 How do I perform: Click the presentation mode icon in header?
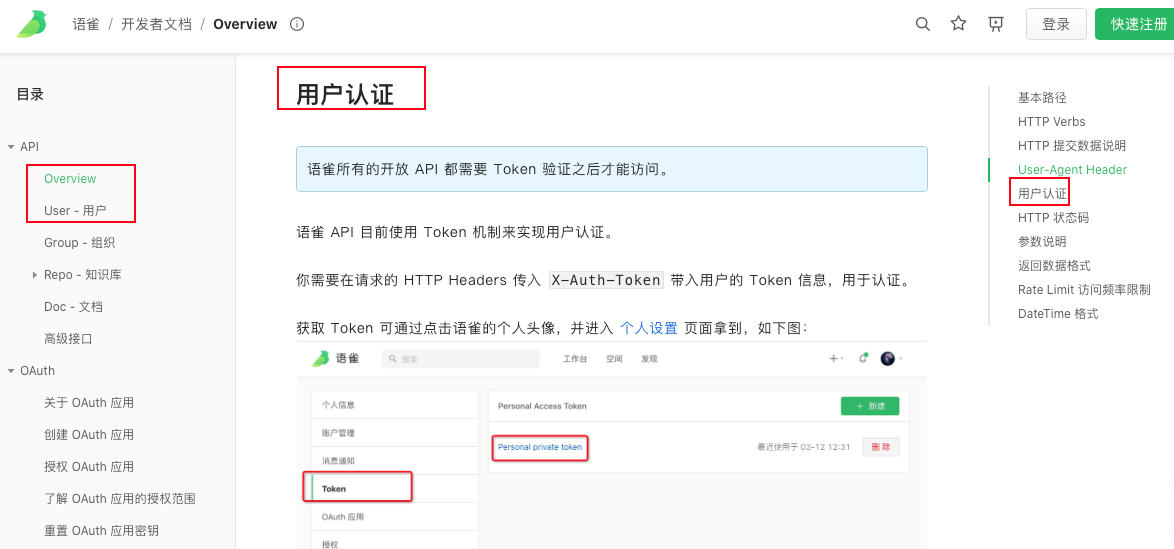tap(996, 24)
